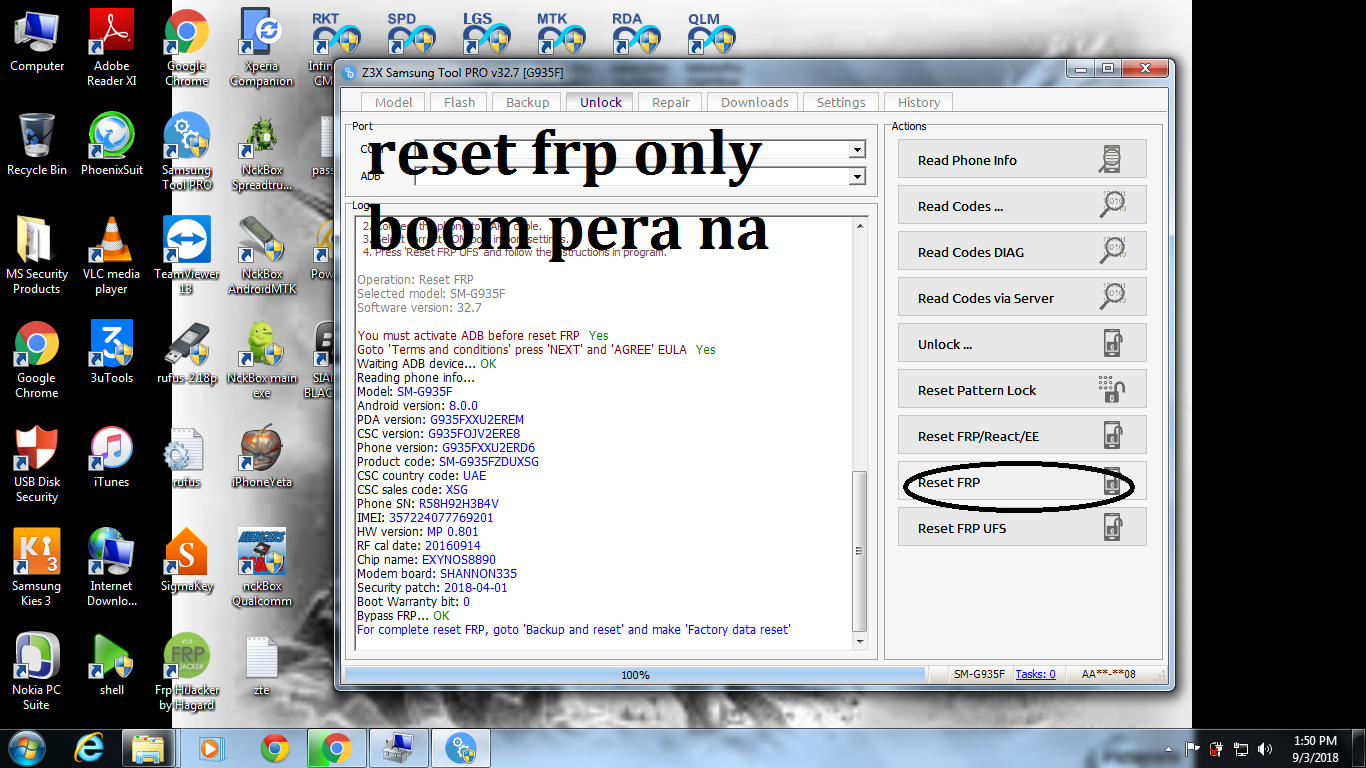Screen dimensions: 1366x768
Task: Open the Tasks: 0 link
Action: (1035, 674)
